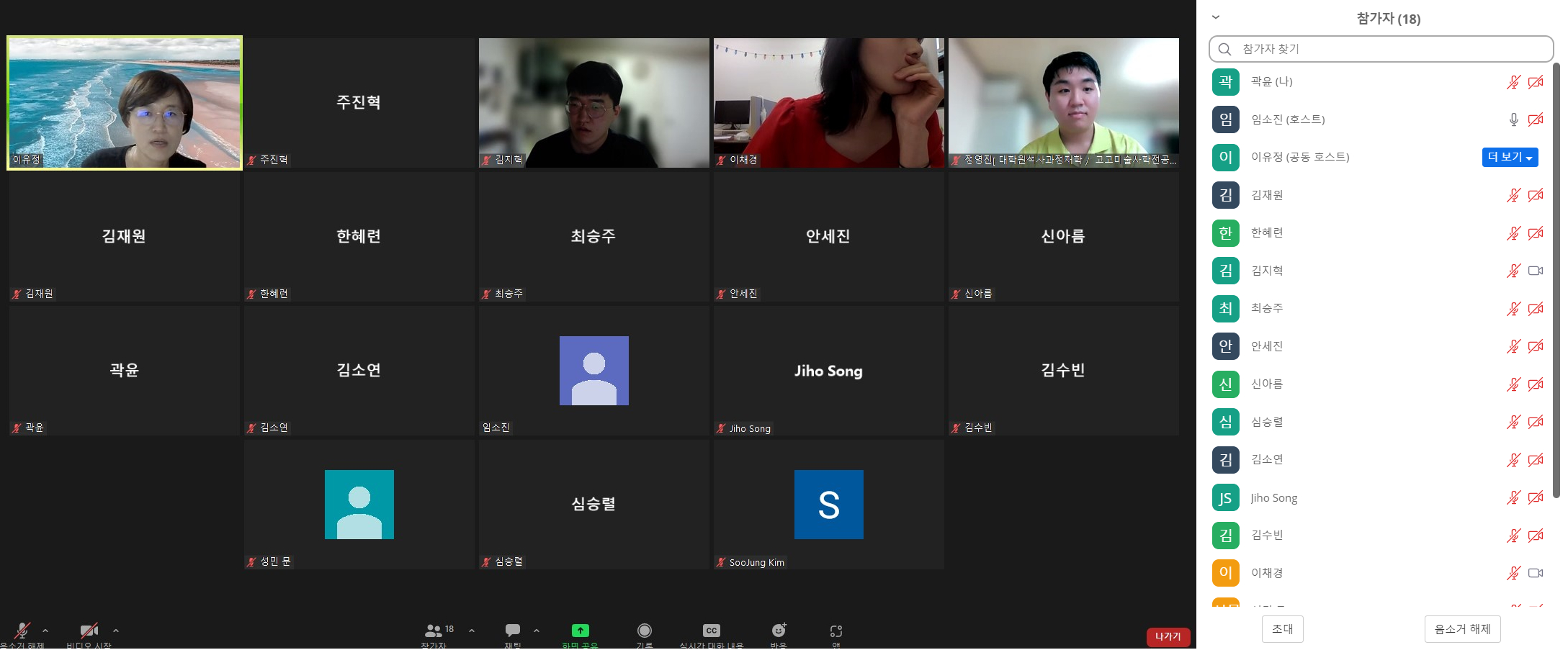This screenshot has height=650, width=1568.
Task: Open the chat panel icon
Action: (x=512, y=631)
